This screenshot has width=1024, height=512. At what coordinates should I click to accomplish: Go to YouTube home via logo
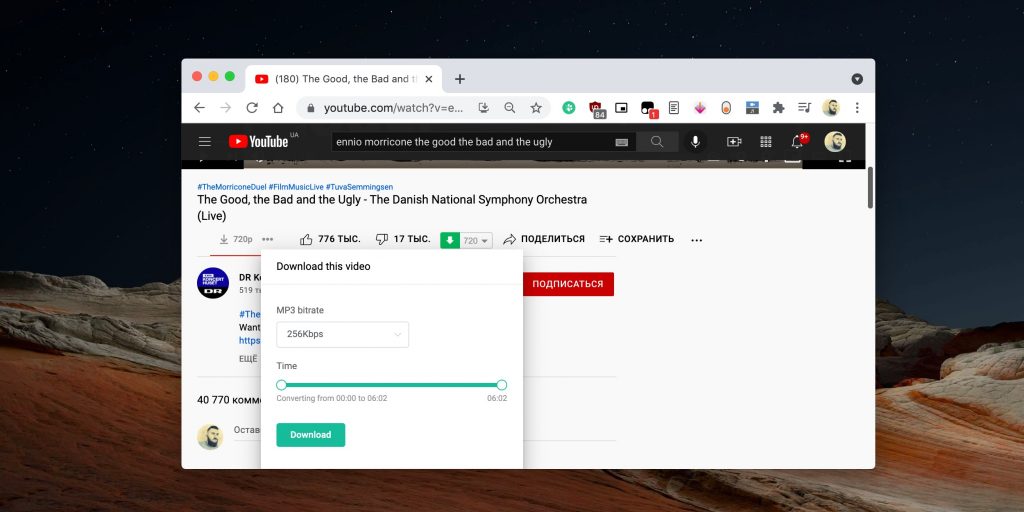(x=259, y=141)
